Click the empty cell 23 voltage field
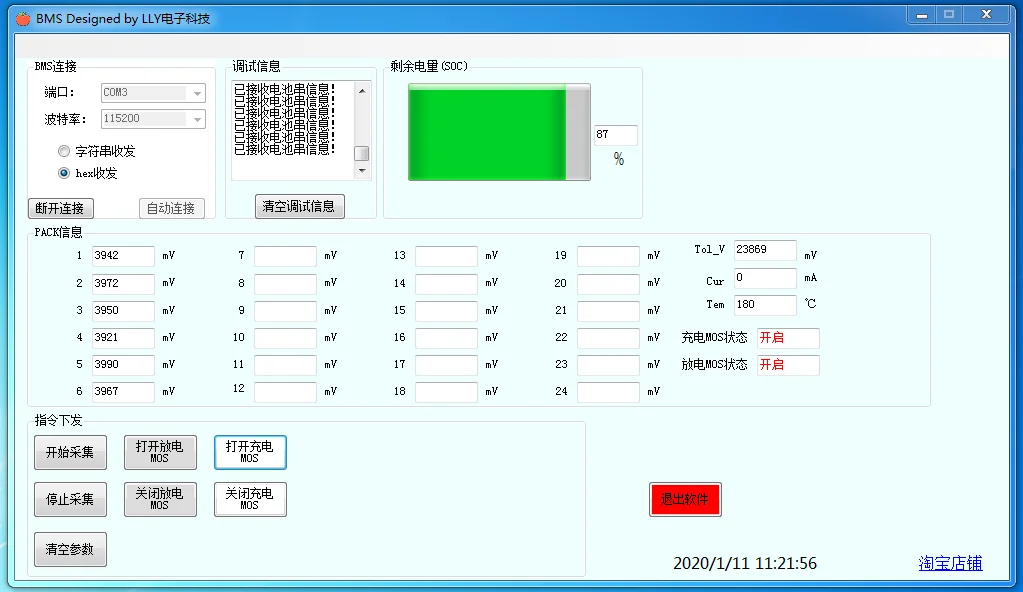This screenshot has height=592, width=1023. point(608,365)
